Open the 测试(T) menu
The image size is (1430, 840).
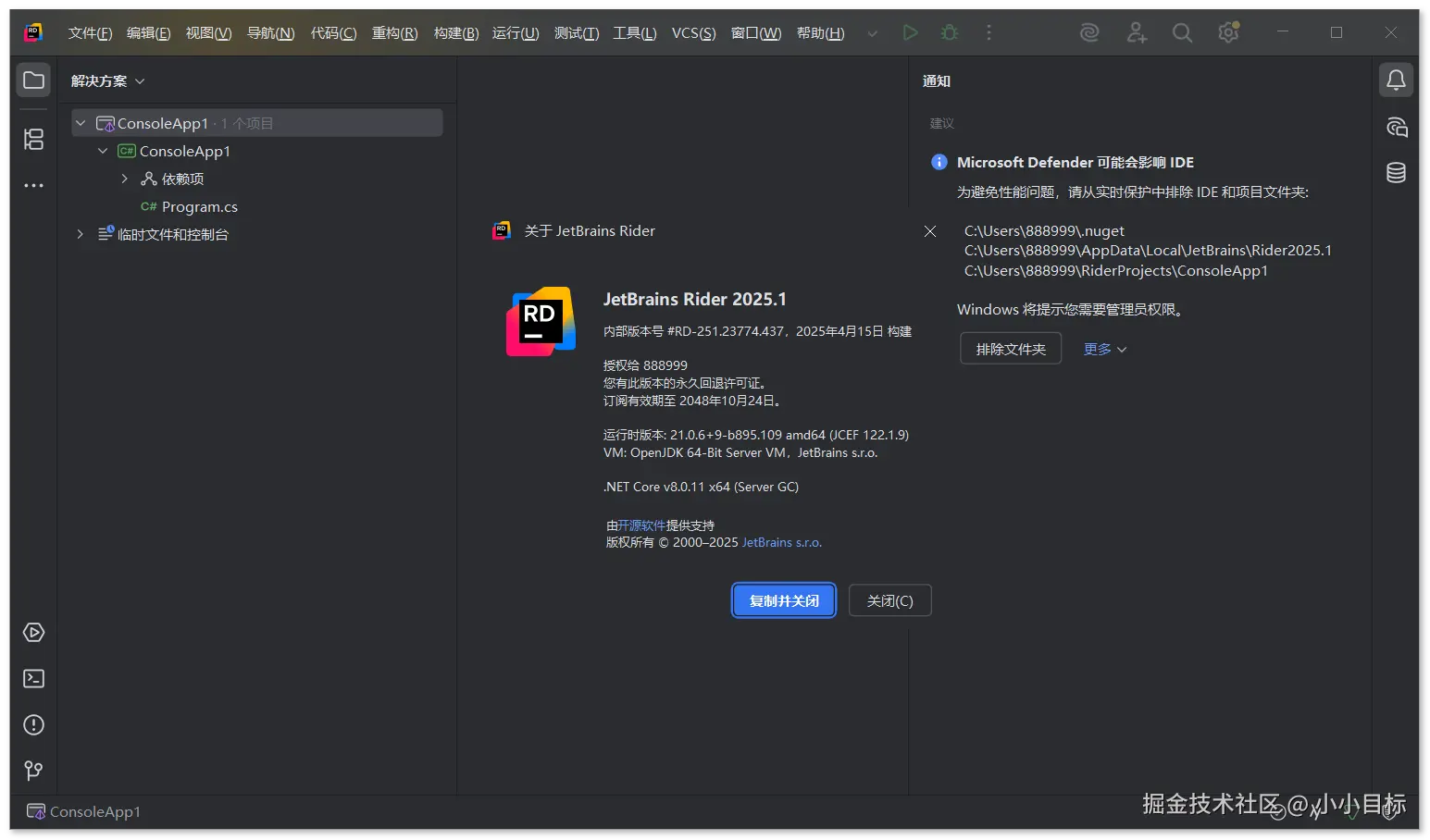(577, 33)
